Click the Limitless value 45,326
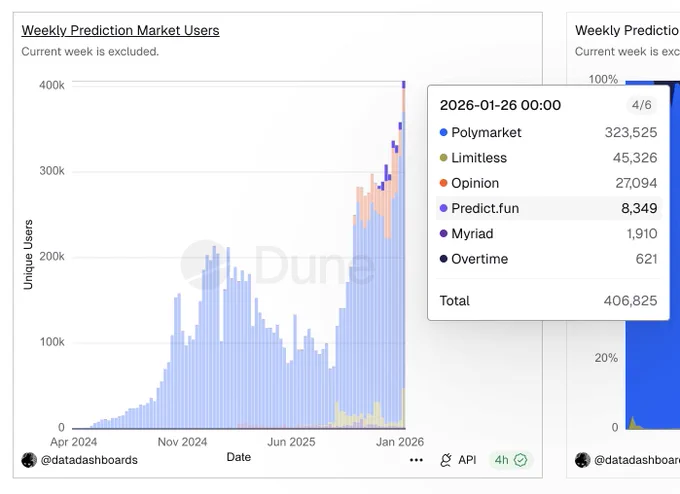The height and width of the screenshot is (494, 680). [x=635, y=157]
